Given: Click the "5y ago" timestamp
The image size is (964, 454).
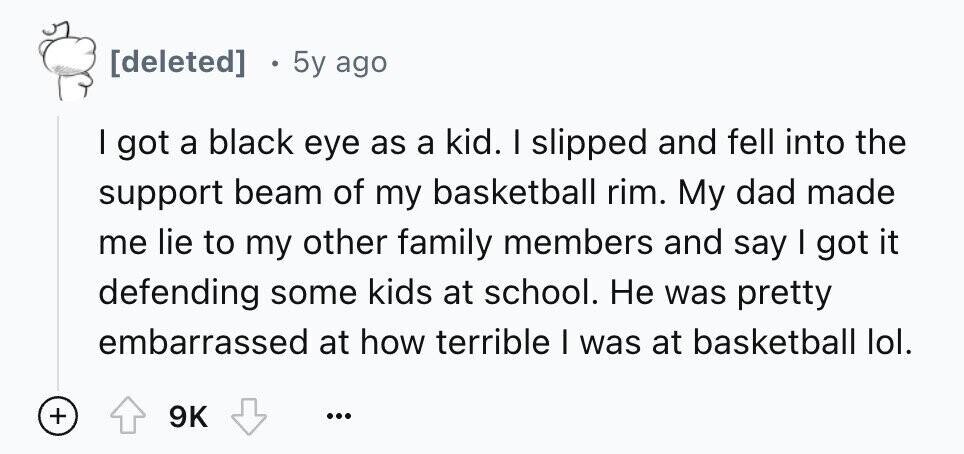Looking at the screenshot, I should (340, 62).
